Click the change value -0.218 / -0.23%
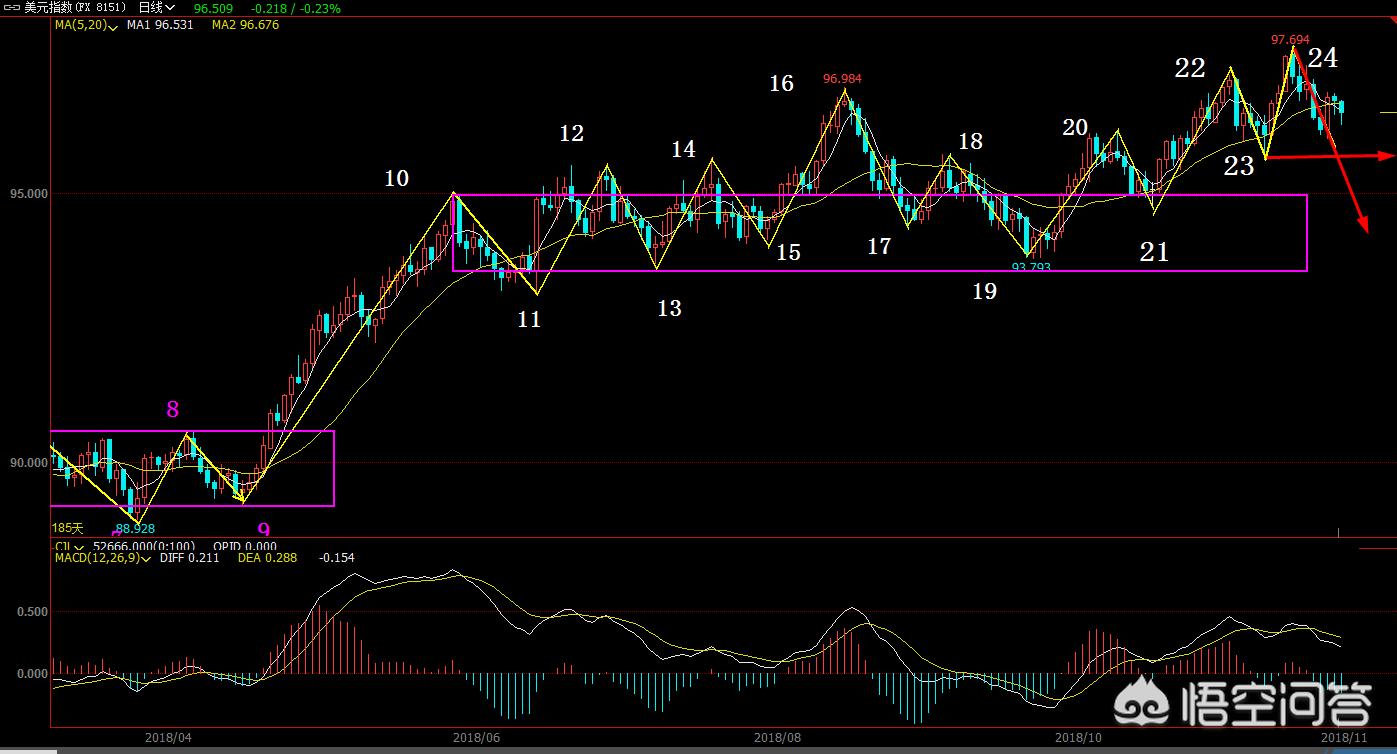Screen dimensions: 1397x754 click(x=294, y=8)
